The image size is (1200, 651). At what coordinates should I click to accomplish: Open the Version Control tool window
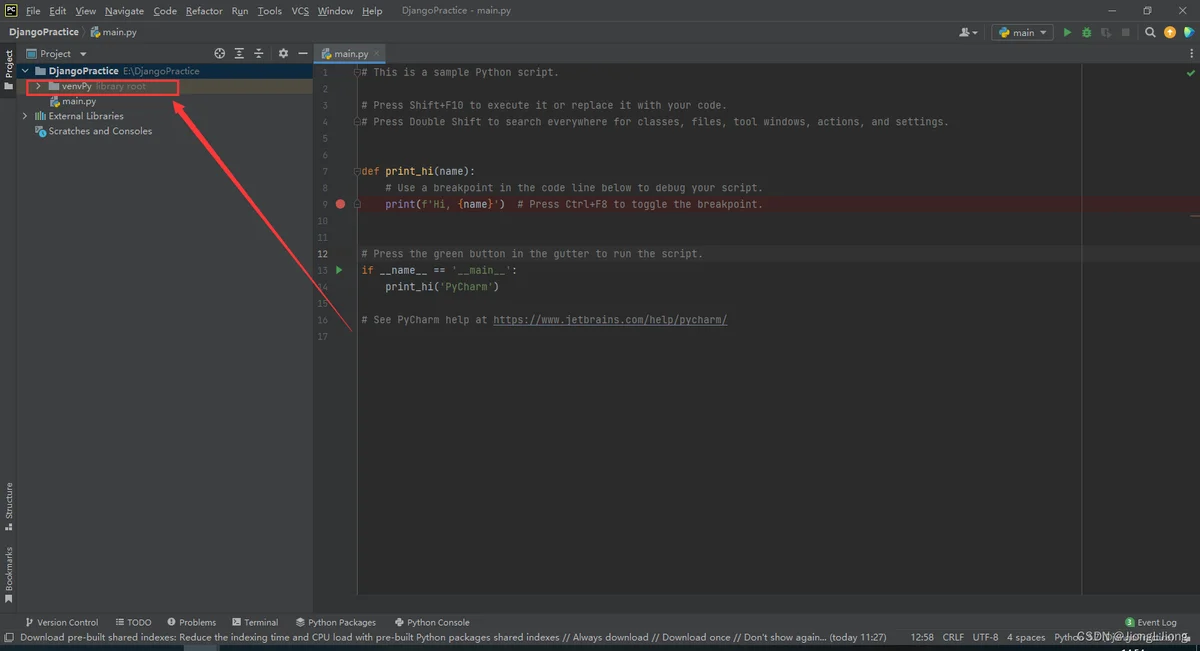coord(61,622)
